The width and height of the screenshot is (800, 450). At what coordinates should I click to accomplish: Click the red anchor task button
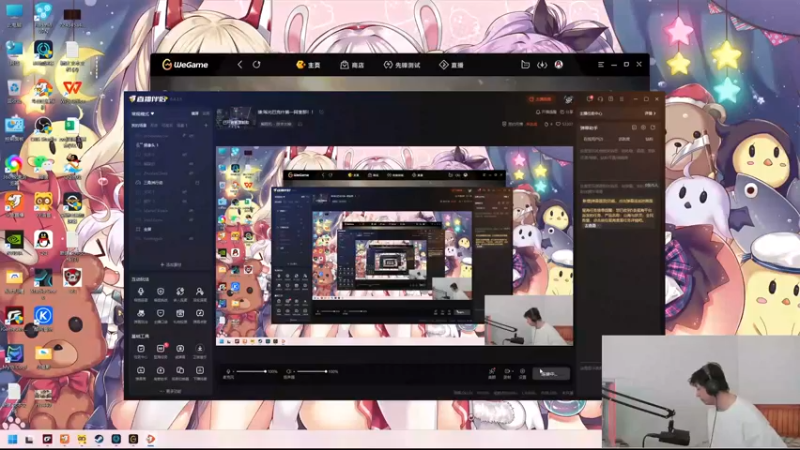click(540, 99)
